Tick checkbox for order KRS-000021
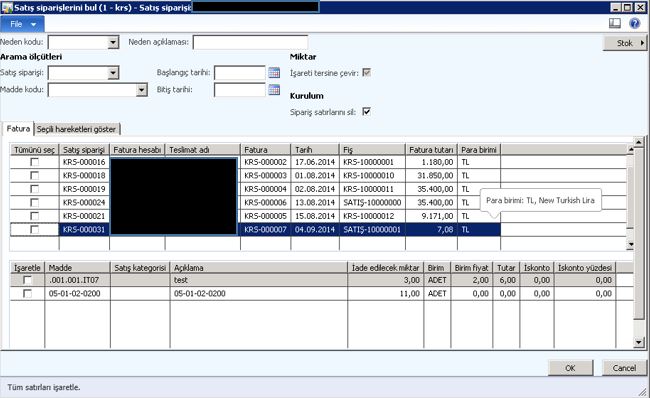 click(35, 216)
